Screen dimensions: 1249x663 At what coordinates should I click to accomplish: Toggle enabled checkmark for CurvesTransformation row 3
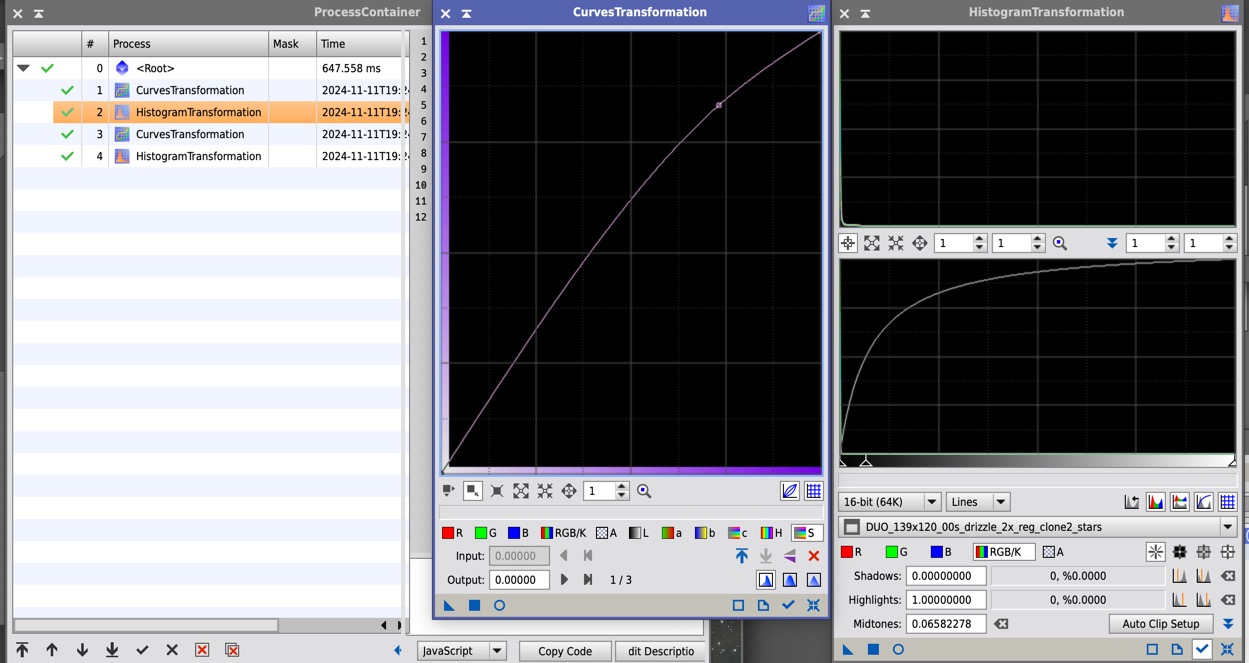click(67, 134)
